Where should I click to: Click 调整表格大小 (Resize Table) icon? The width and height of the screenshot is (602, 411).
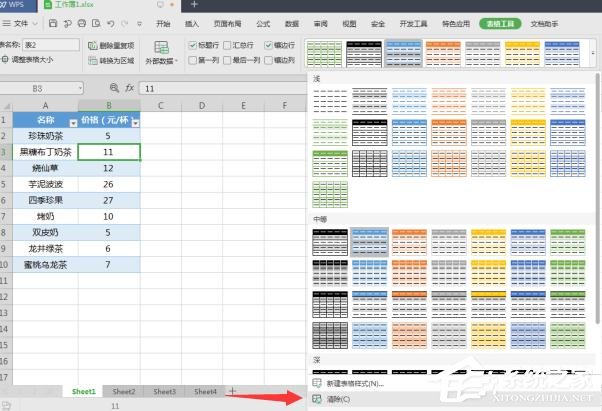click(5, 61)
